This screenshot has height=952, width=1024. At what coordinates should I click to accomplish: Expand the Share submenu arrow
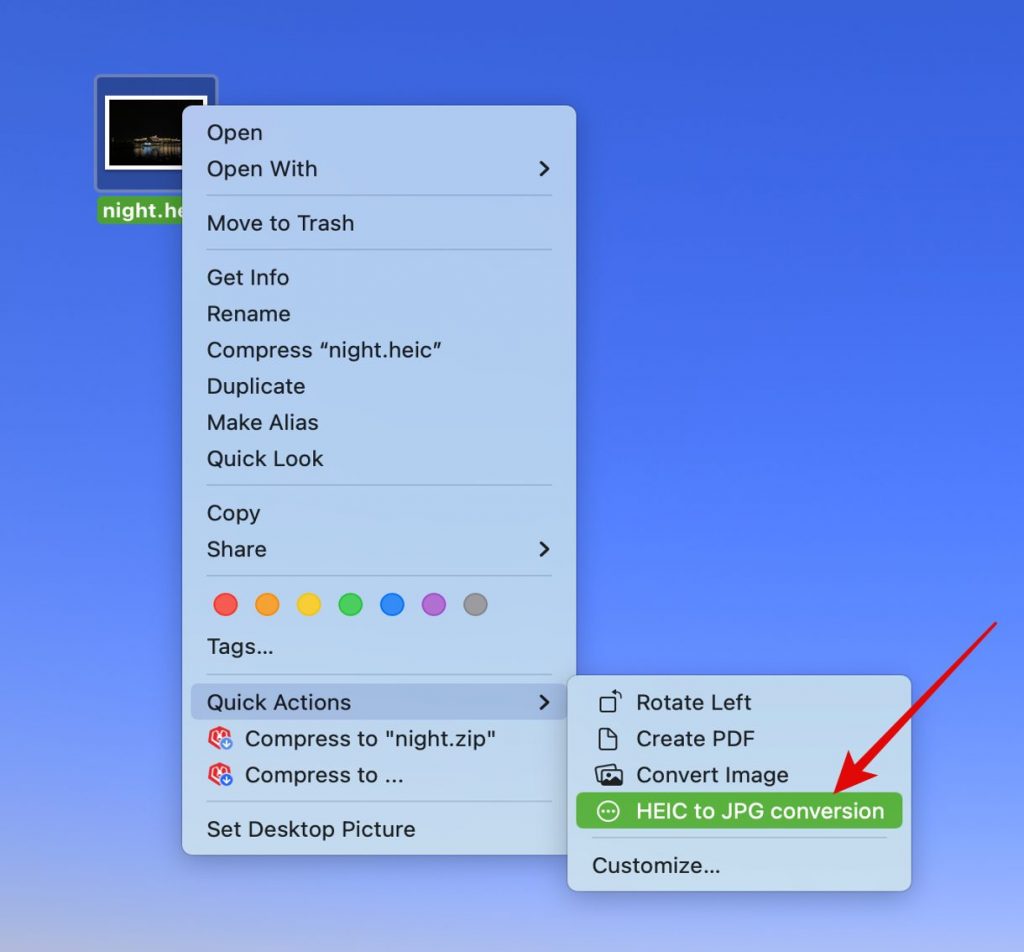[x=544, y=549]
